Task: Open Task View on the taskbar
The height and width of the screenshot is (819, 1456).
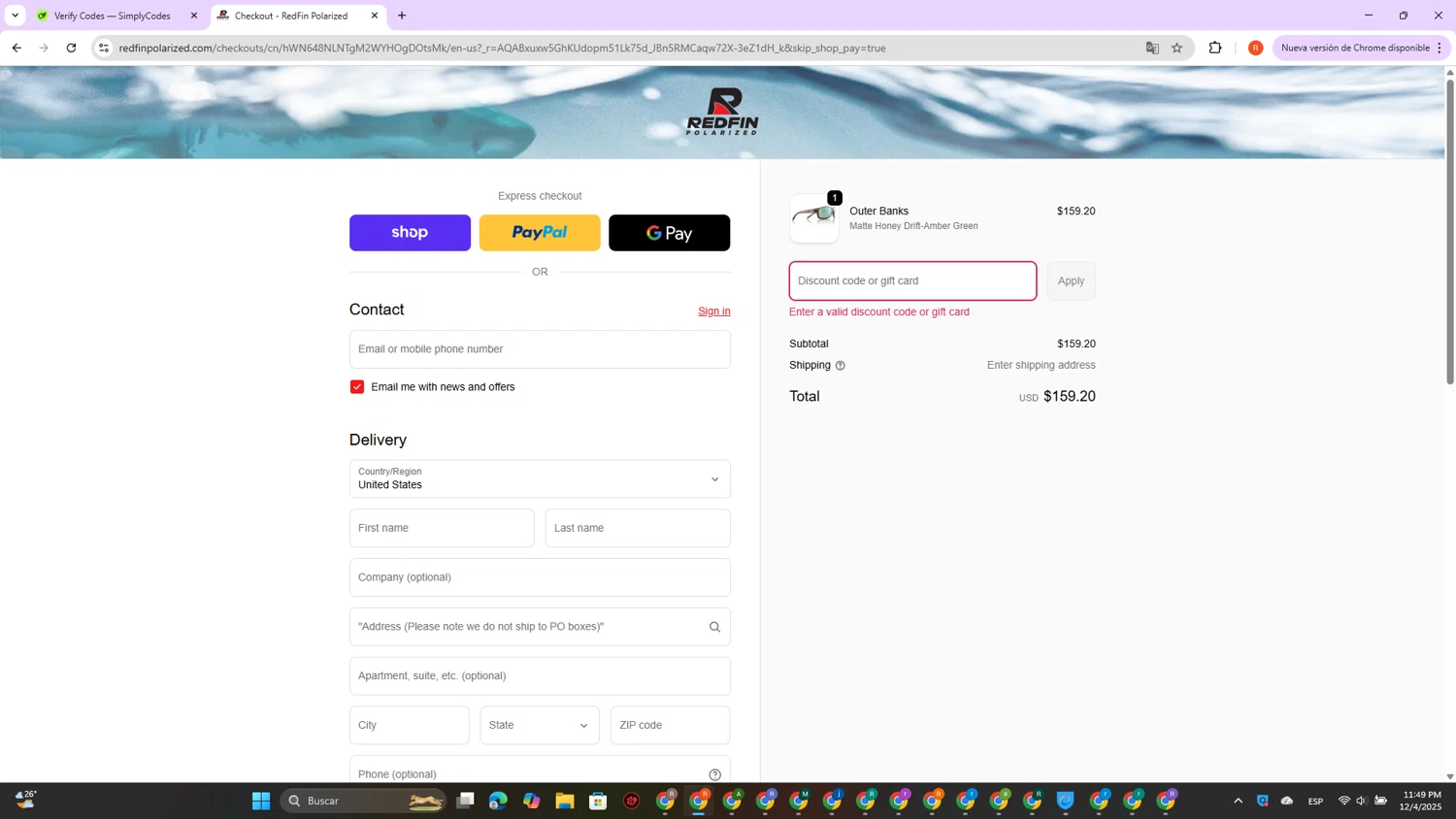Action: tap(465, 801)
